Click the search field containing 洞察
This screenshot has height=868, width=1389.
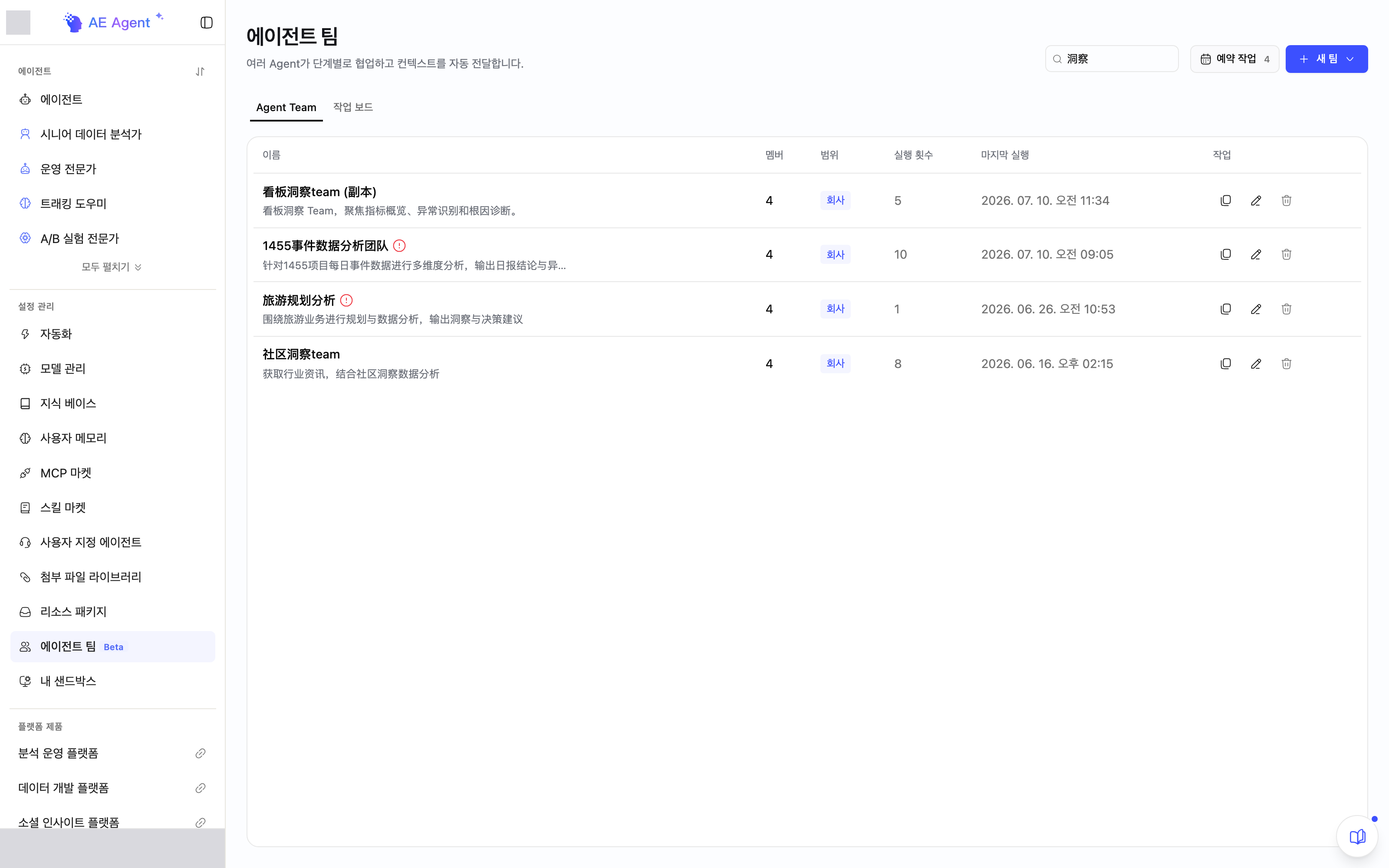click(1112, 59)
